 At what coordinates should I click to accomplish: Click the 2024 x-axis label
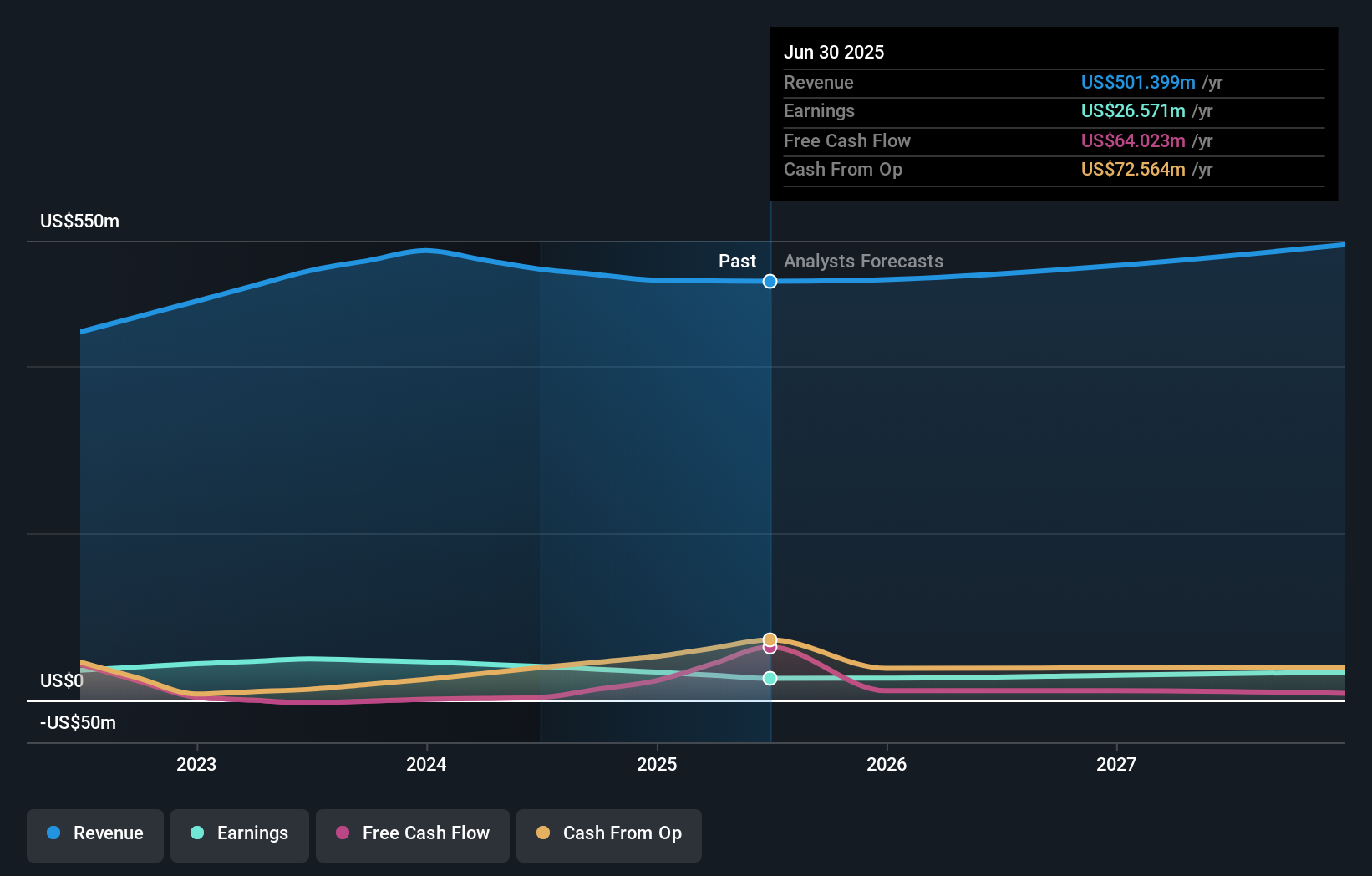click(x=426, y=764)
